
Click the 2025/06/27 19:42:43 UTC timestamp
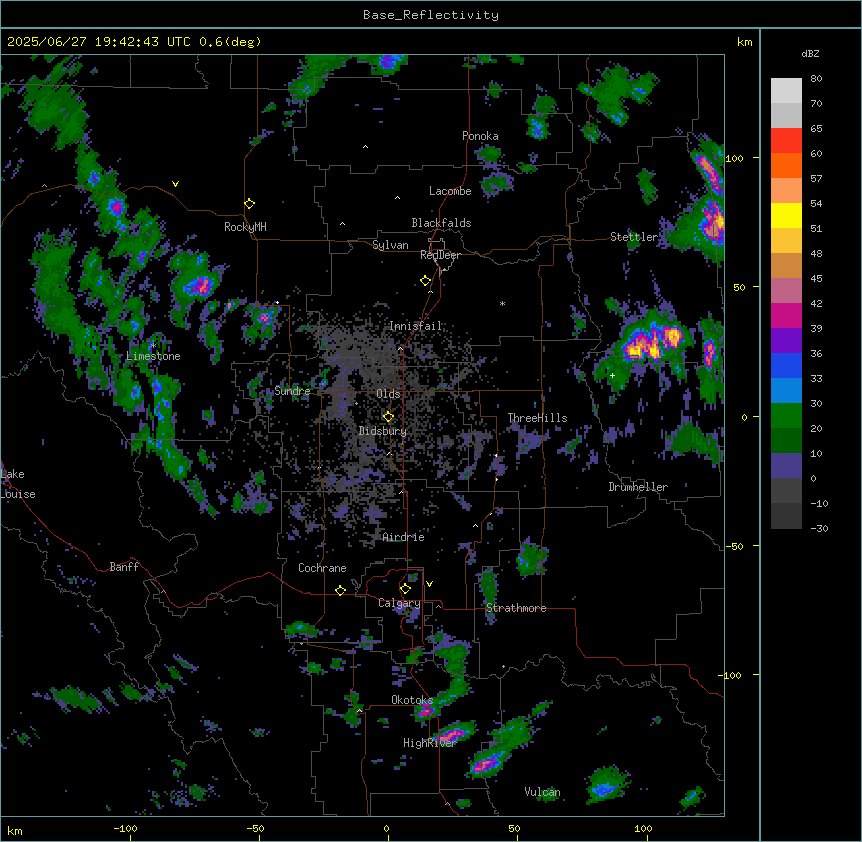[99, 42]
